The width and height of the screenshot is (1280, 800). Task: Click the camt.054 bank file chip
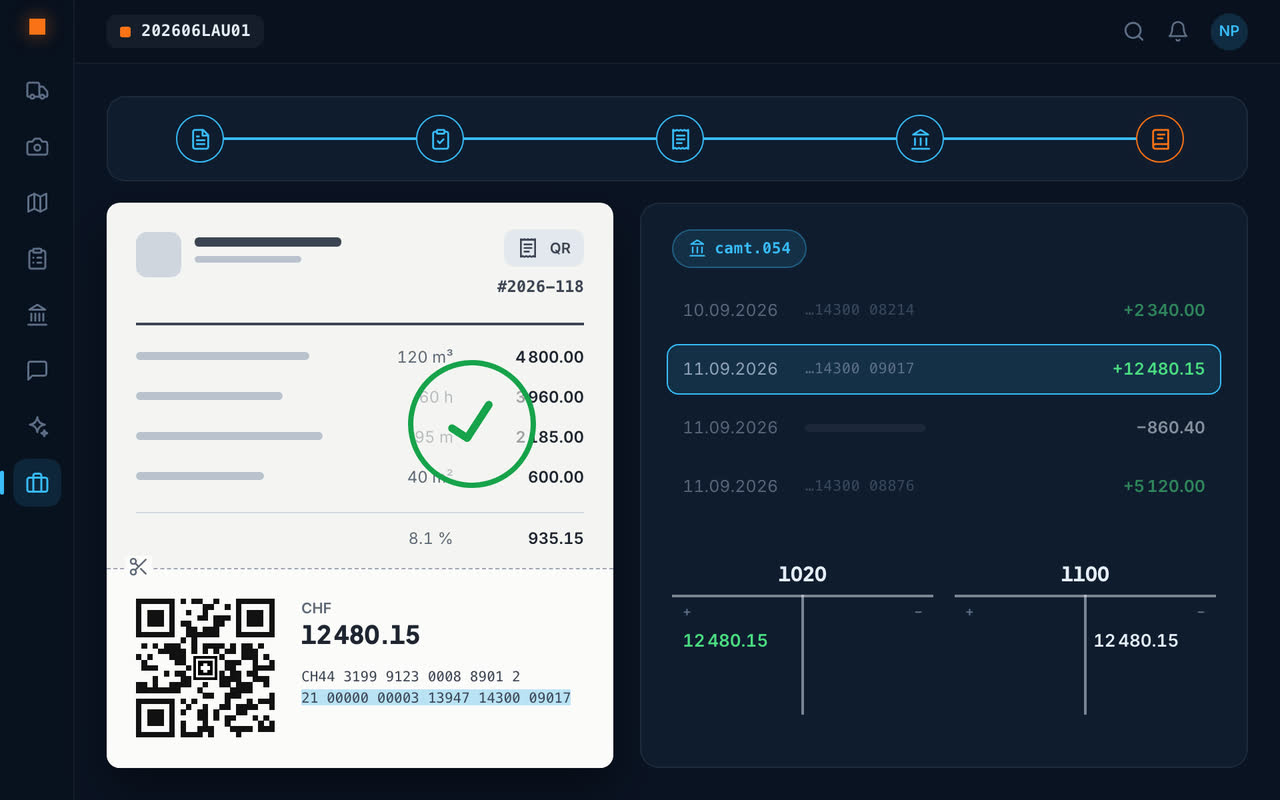click(739, 248)
